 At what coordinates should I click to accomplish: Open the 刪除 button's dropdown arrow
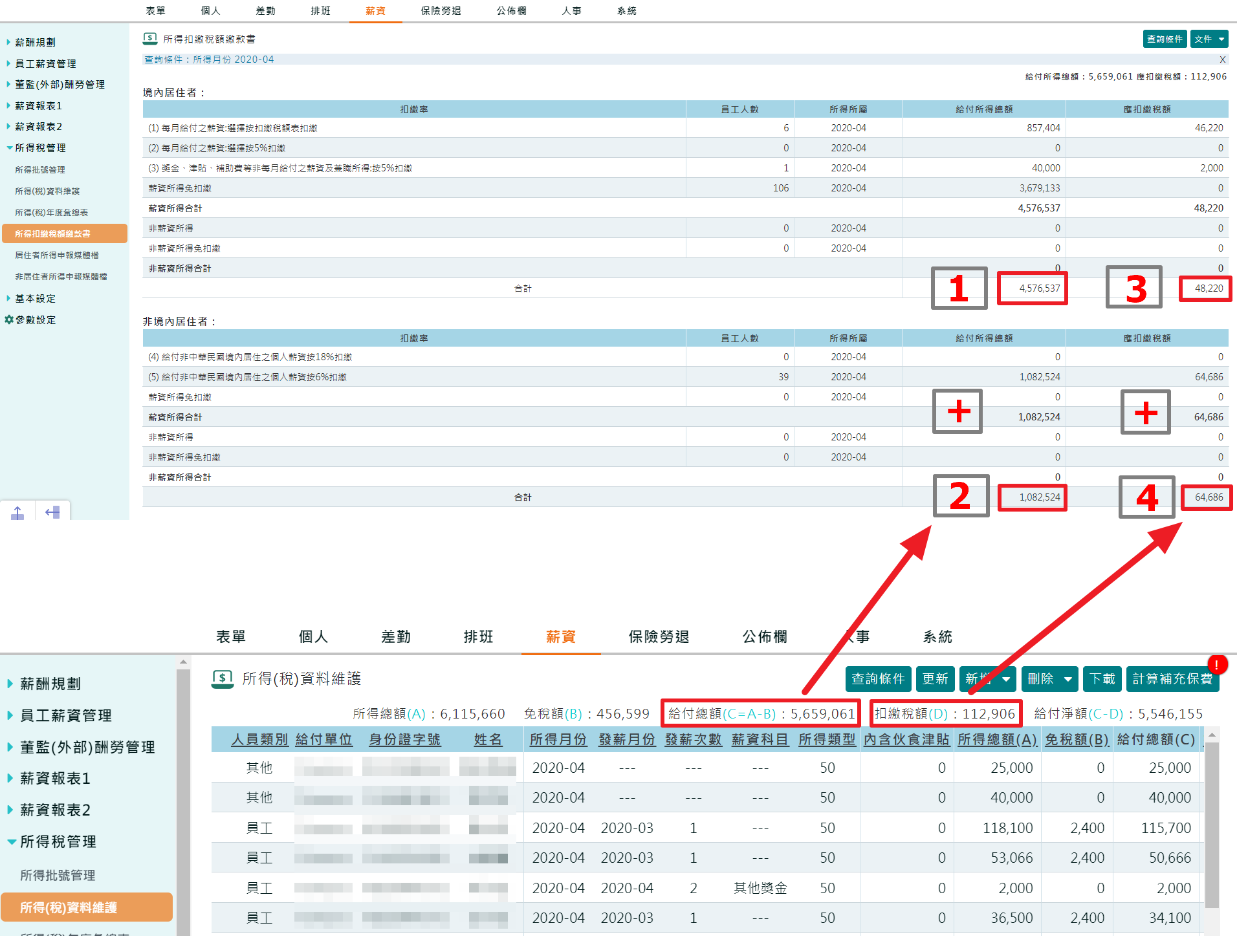(x=1066, y=679)
